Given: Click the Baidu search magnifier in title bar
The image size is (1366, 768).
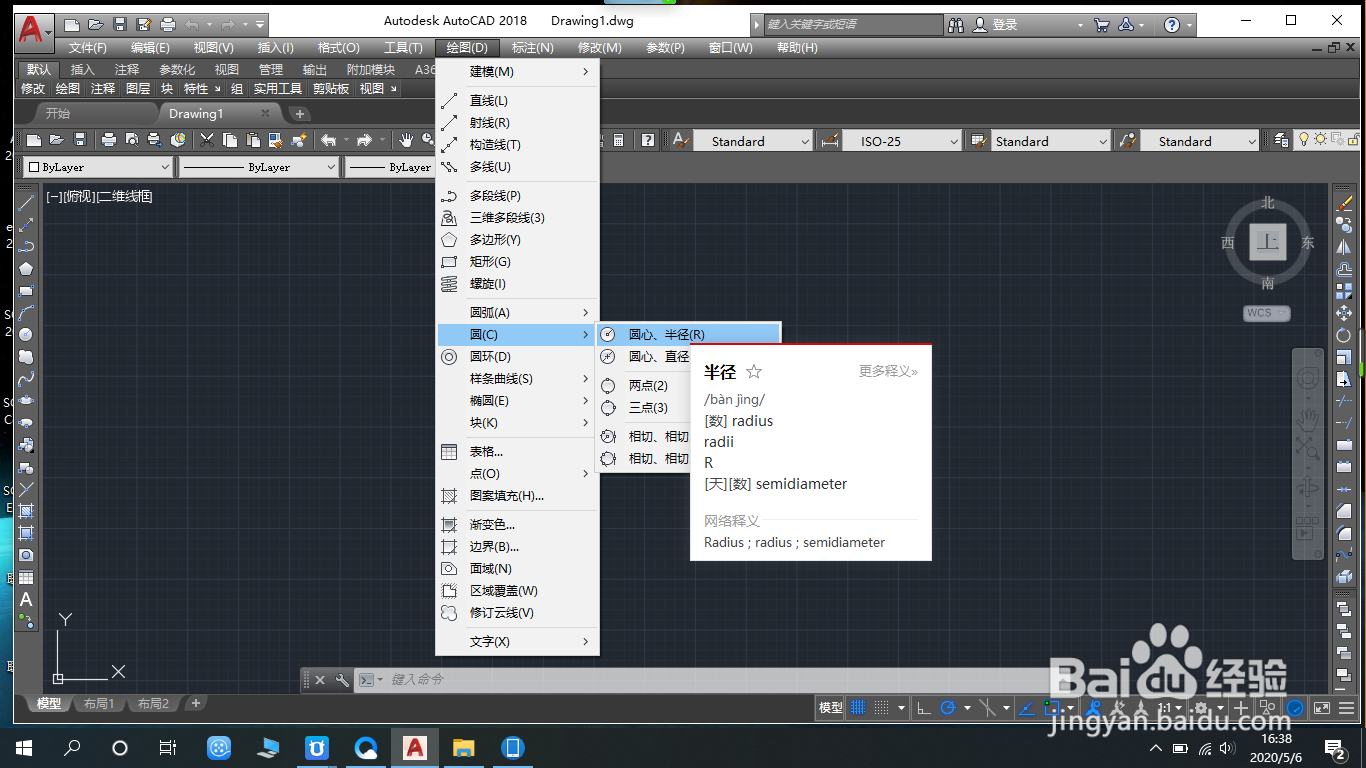Looking at the screenshot, I should tap(957, 24).
